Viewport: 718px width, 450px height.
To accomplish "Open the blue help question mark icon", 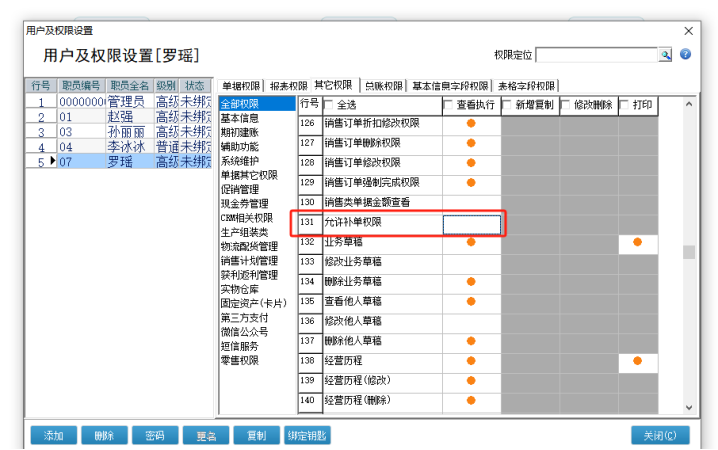I will [x=685, y=54].
